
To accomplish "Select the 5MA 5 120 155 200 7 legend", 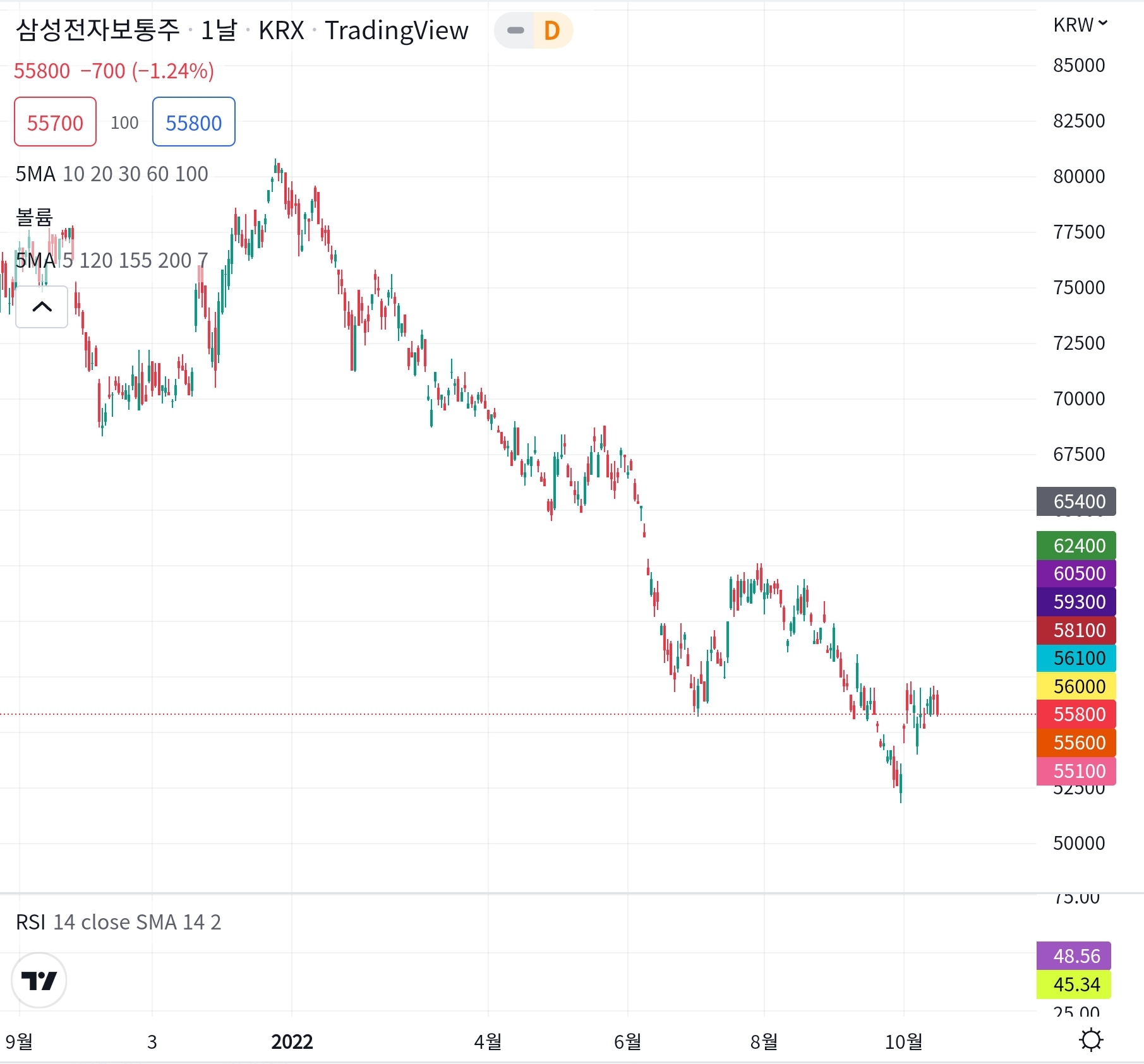I will (112, 260).
